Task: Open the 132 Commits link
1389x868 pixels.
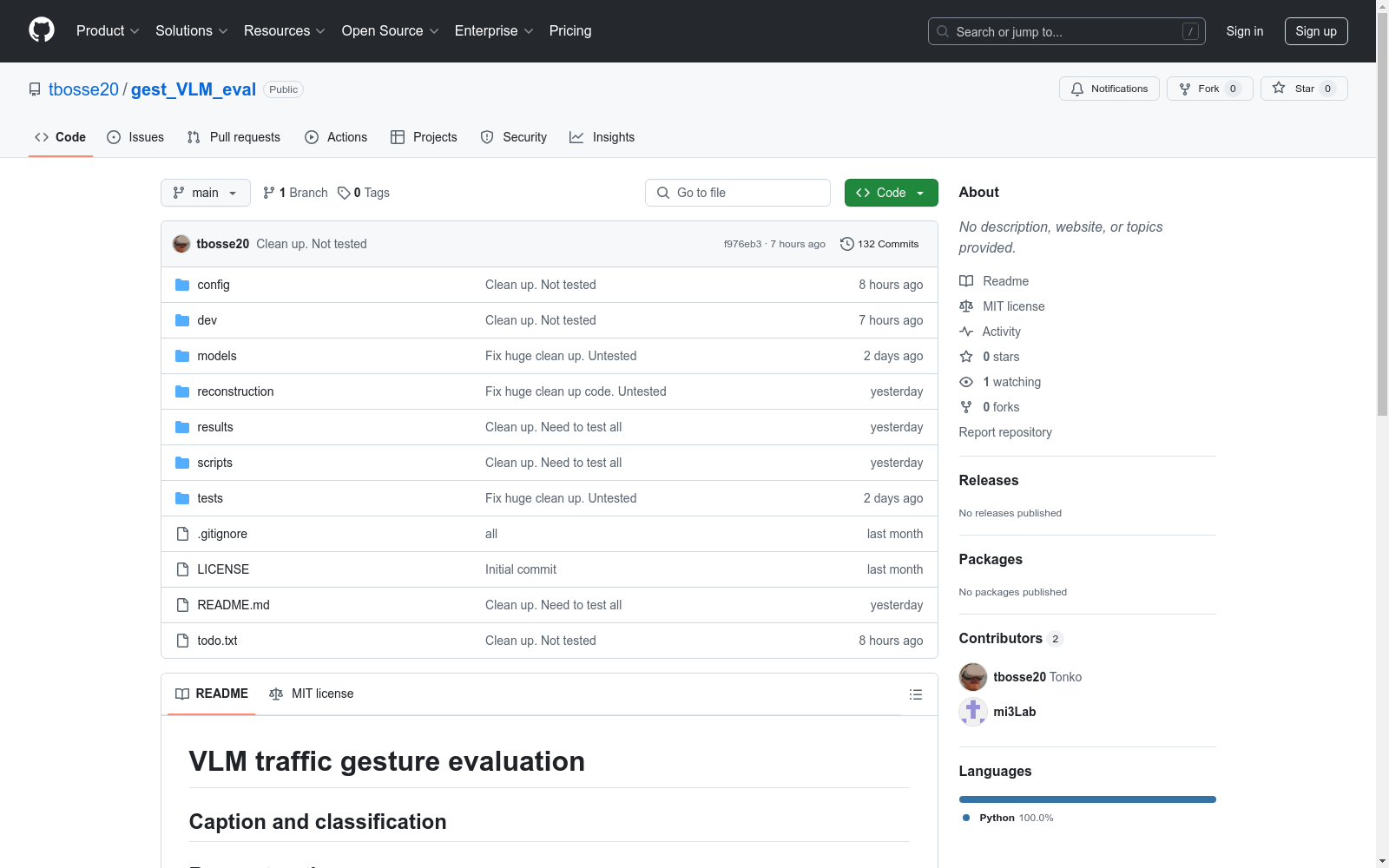Action: (x=879, y=244)
